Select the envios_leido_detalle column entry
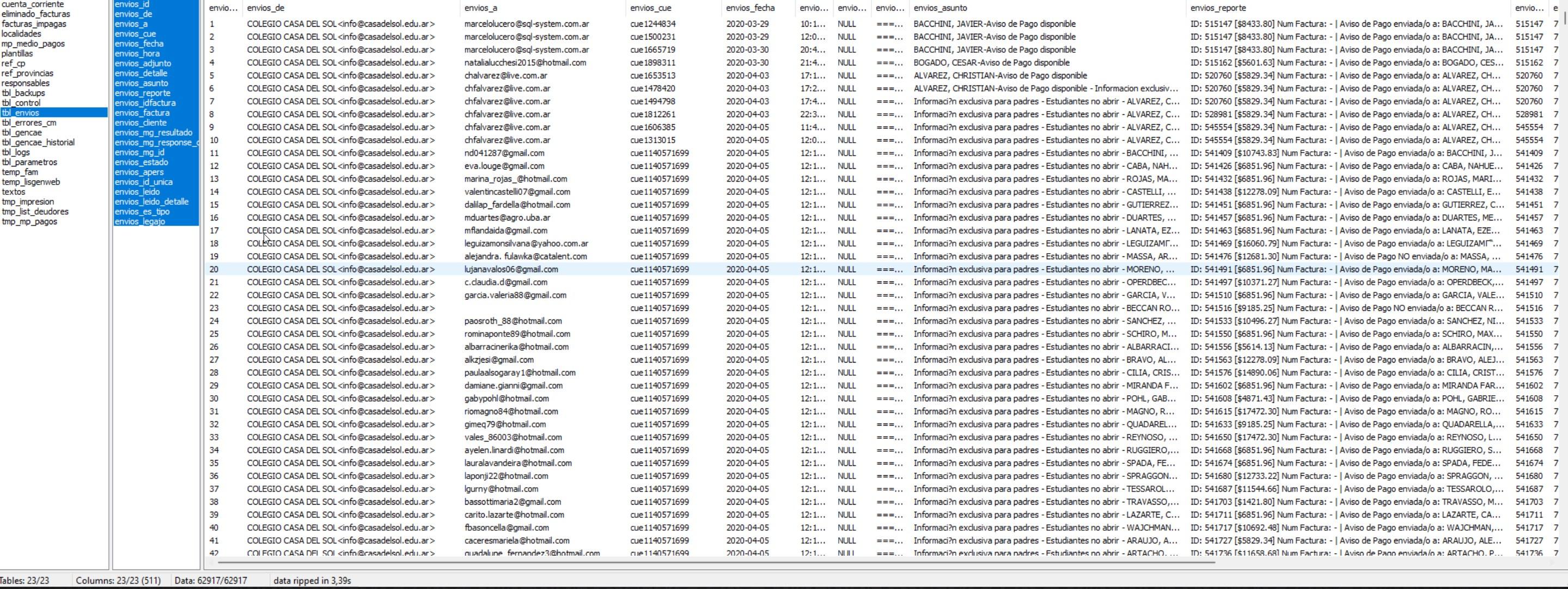 (x=151, y=201)
